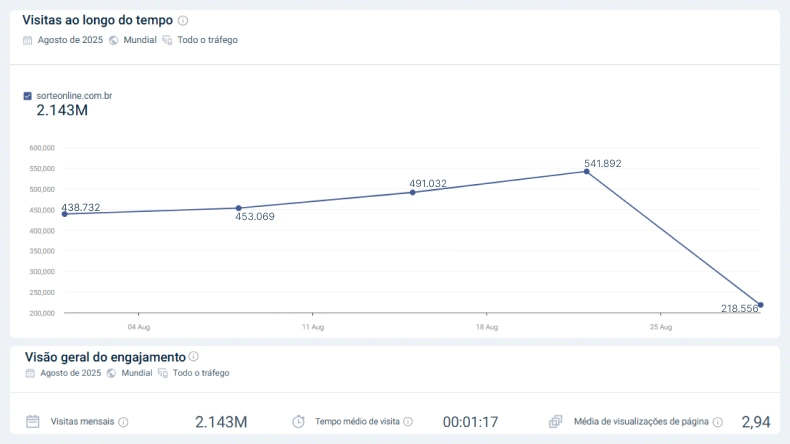The image size is (790, 444).
Task: Click calendar icon in the visits chart header
Action: (x=28, y=40)
